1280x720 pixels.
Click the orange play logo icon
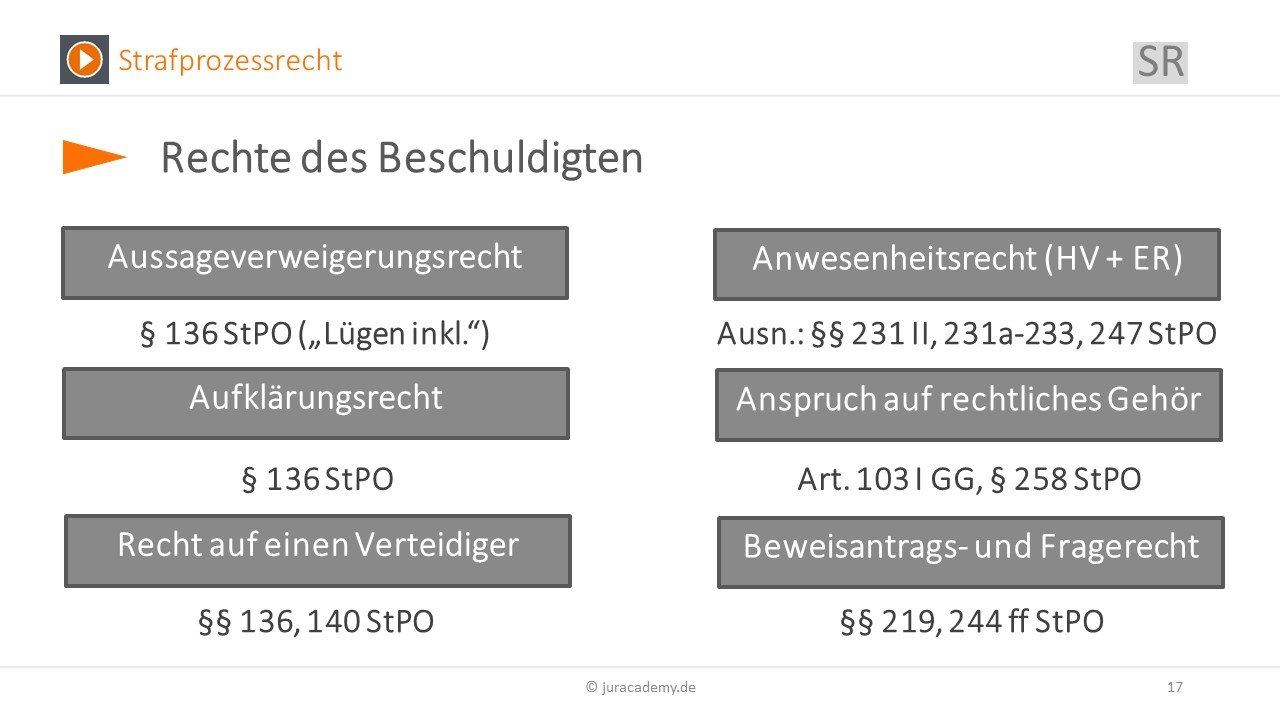[84, 59]
